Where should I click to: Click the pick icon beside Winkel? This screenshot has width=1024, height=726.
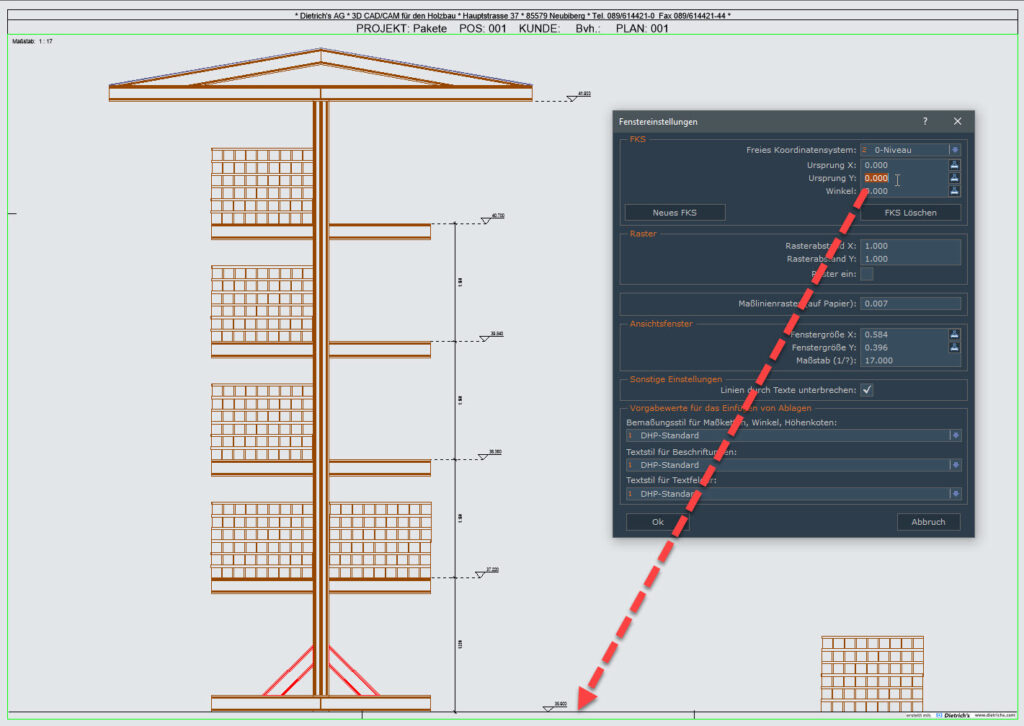(x=954, y=191)
